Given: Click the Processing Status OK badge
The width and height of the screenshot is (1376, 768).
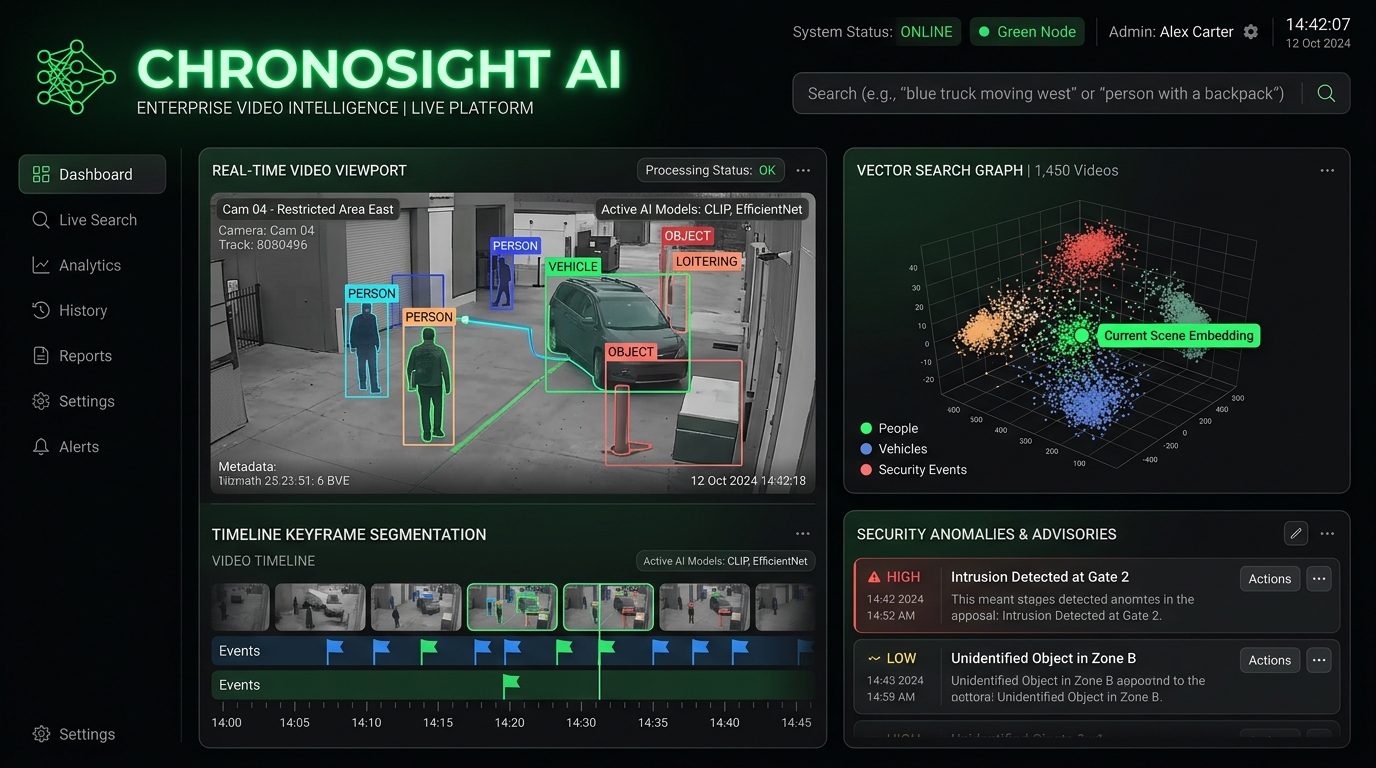Looking at the screenshot, I should [x=711, y=170].
